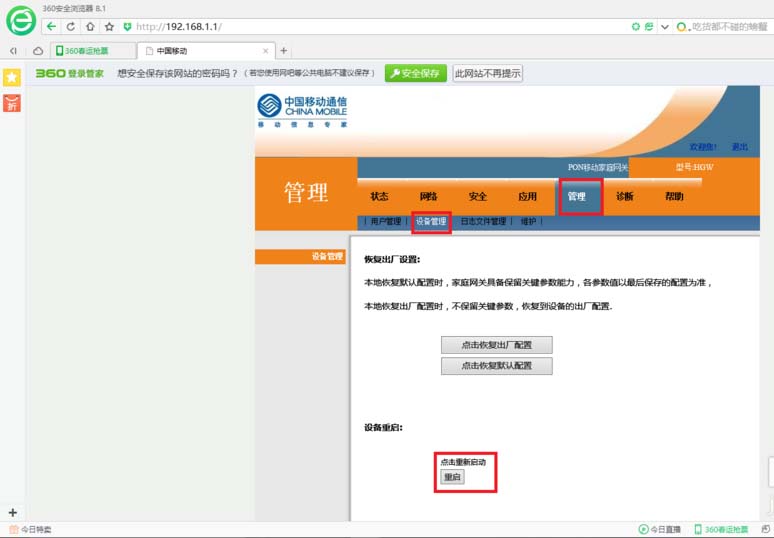Click the plus icon in sidebar bottom

click(x=13, y=512)
